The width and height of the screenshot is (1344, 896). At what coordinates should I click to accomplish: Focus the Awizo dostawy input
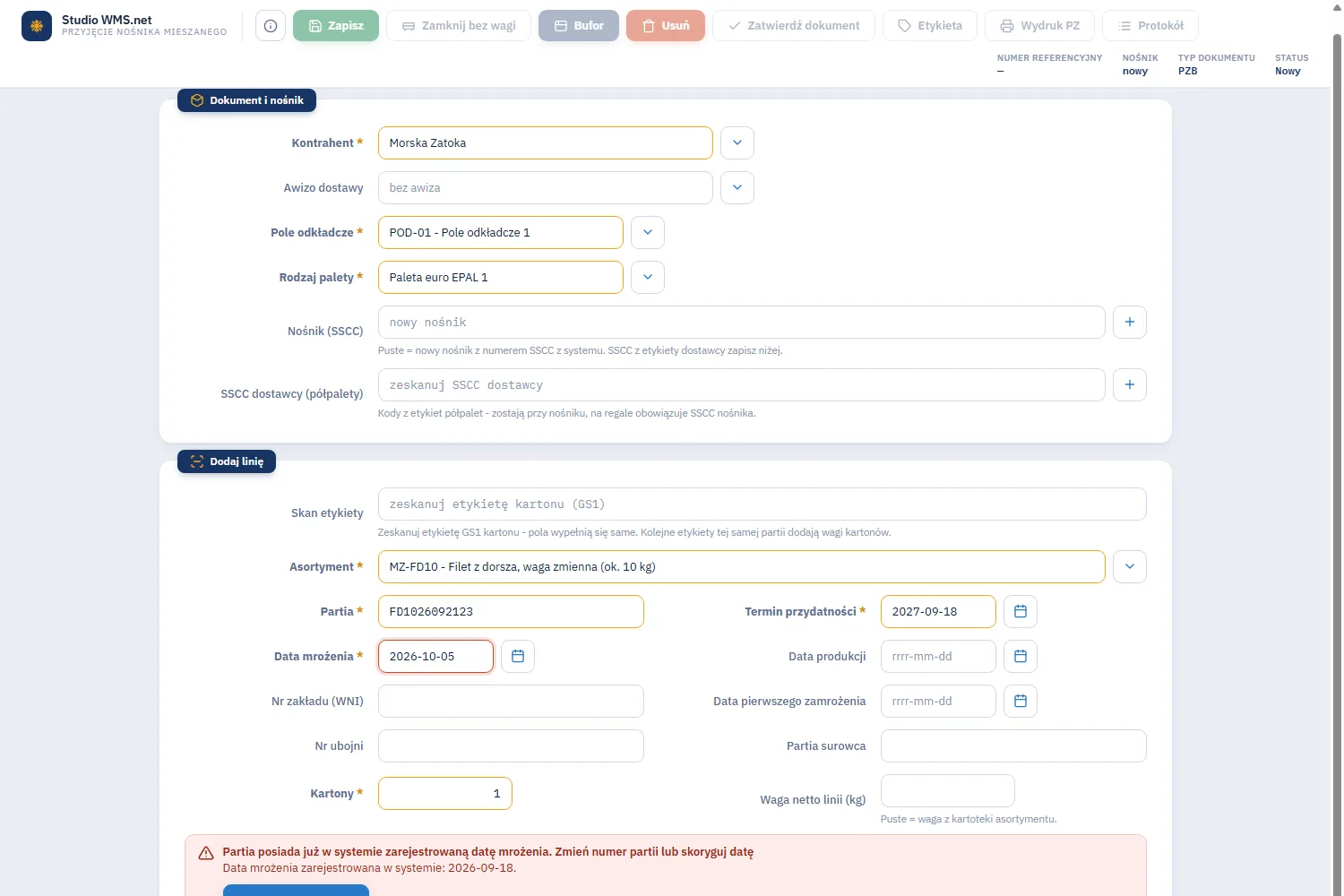tap(546, 187)
